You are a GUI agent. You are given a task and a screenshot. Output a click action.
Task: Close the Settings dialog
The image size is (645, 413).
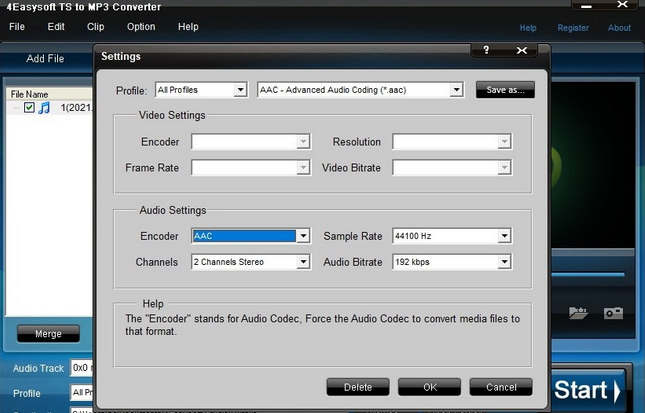point(522,50)
